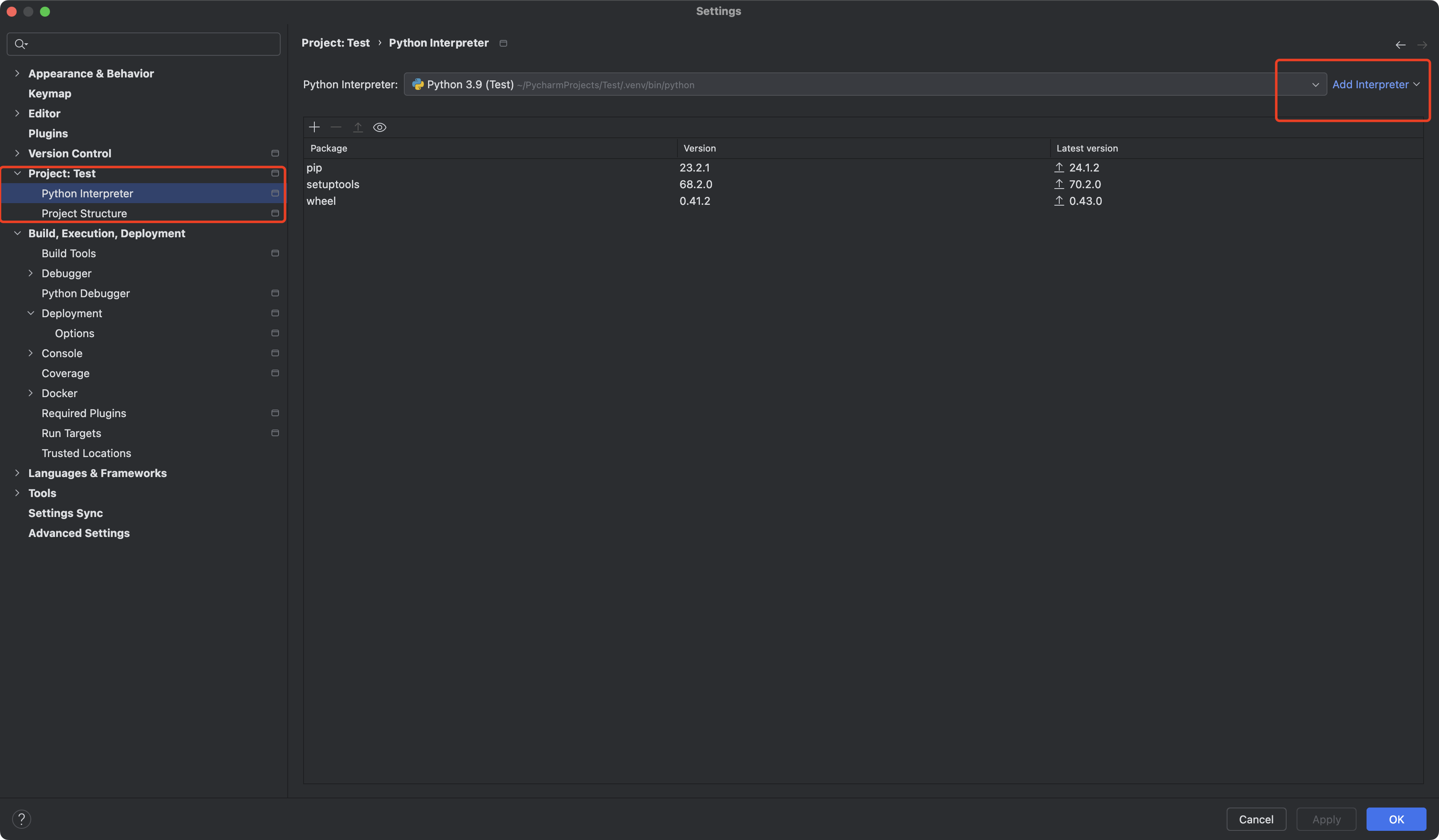Viewport: 1439px width, 840px height.
Task: Click the install package plus icon
Action: pos(314,127)
